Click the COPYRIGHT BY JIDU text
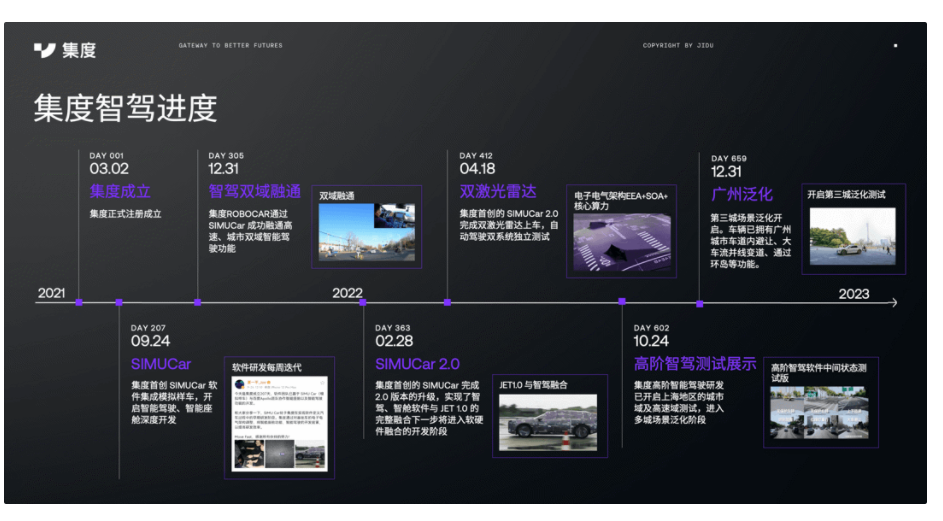The image size is (943, 521). [x=678, y=46]
